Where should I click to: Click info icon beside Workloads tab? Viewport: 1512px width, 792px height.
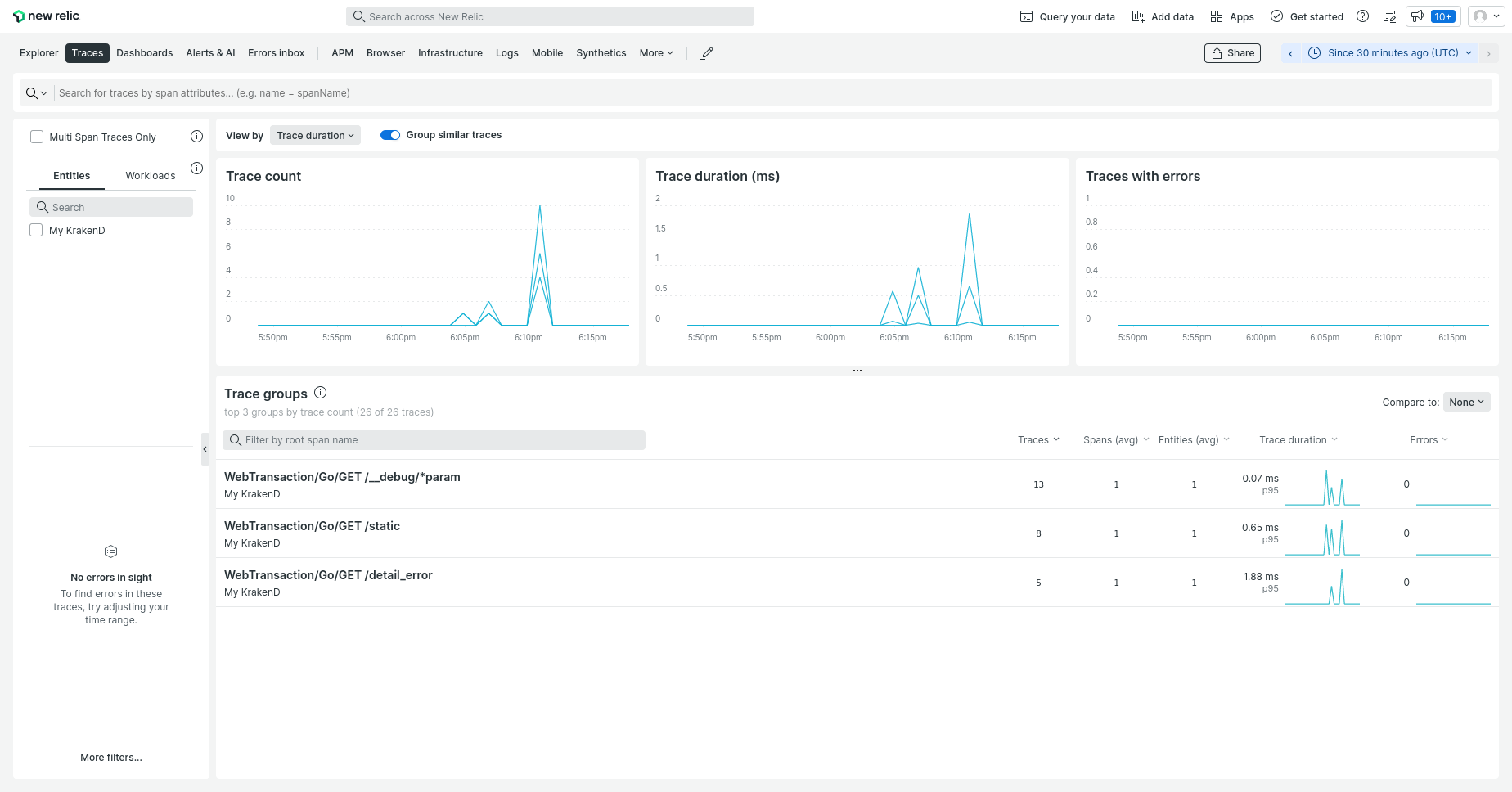pos(196,168)
